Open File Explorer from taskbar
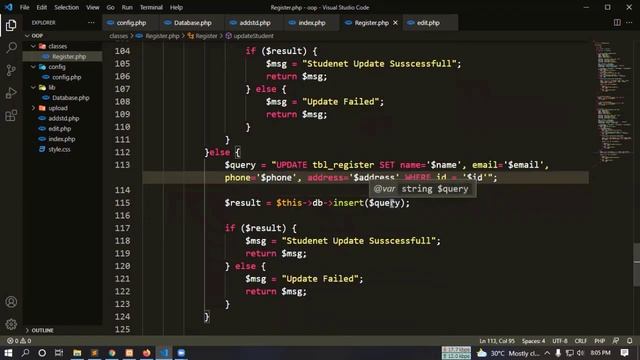 [x=77, y=353]
